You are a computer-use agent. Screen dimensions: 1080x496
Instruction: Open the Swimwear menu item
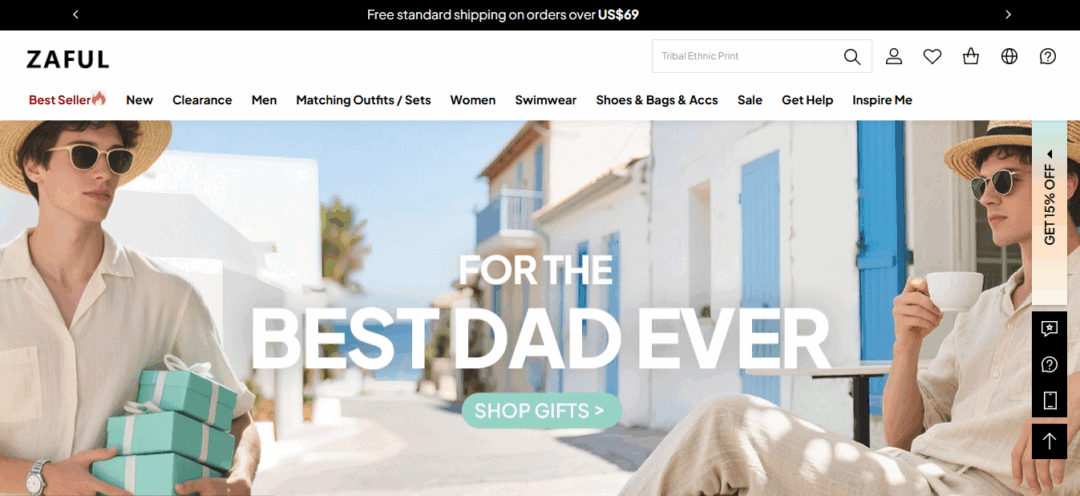coord(546,100)
